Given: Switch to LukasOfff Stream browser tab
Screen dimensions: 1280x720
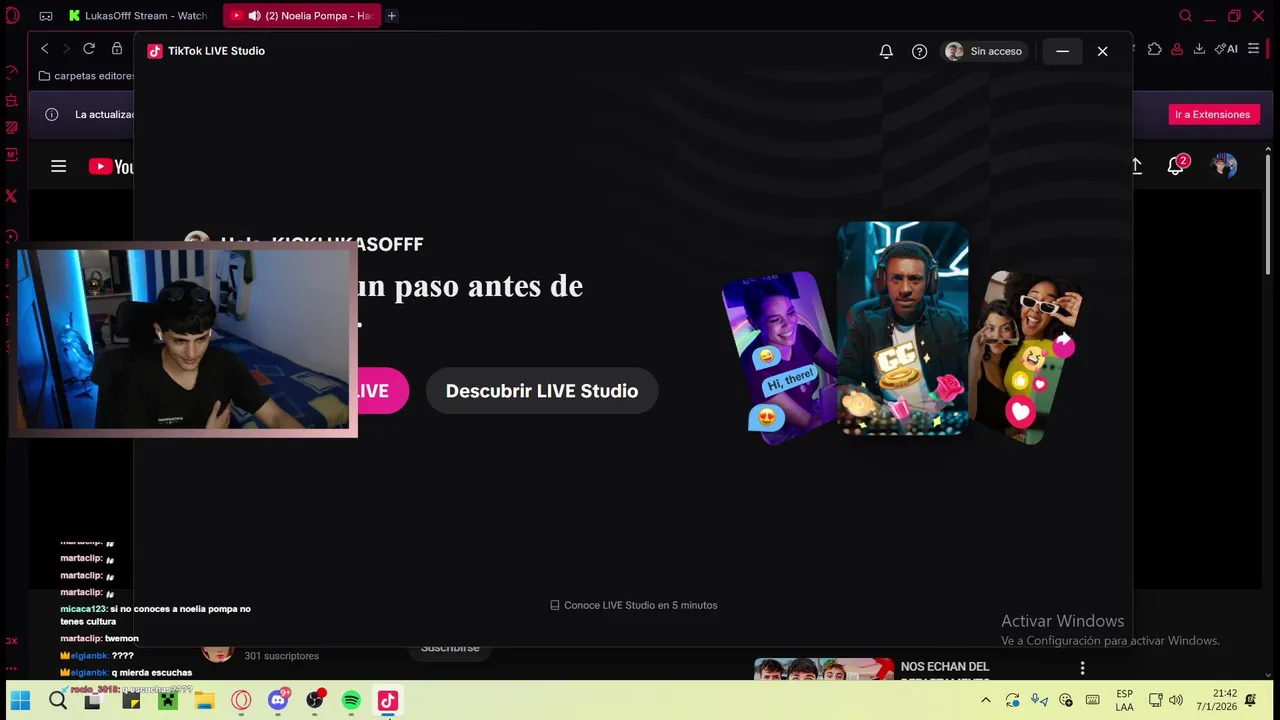Looking at the screenshot, I should [138, 16].
